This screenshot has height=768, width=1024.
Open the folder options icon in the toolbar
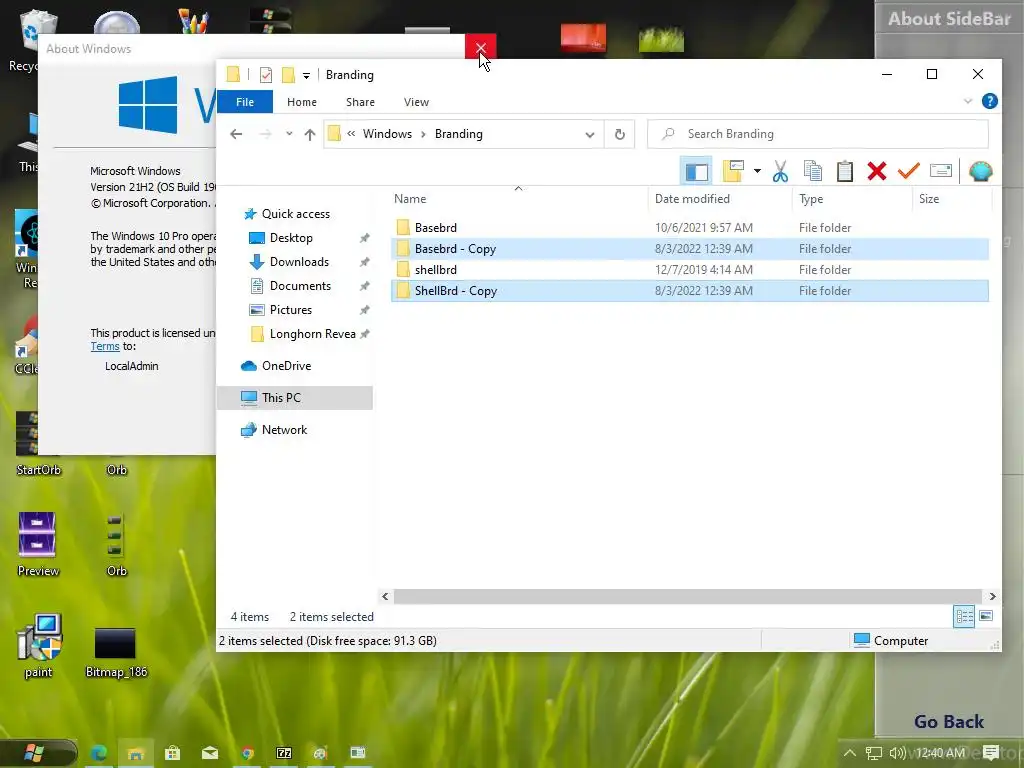(x=733, y=171)
